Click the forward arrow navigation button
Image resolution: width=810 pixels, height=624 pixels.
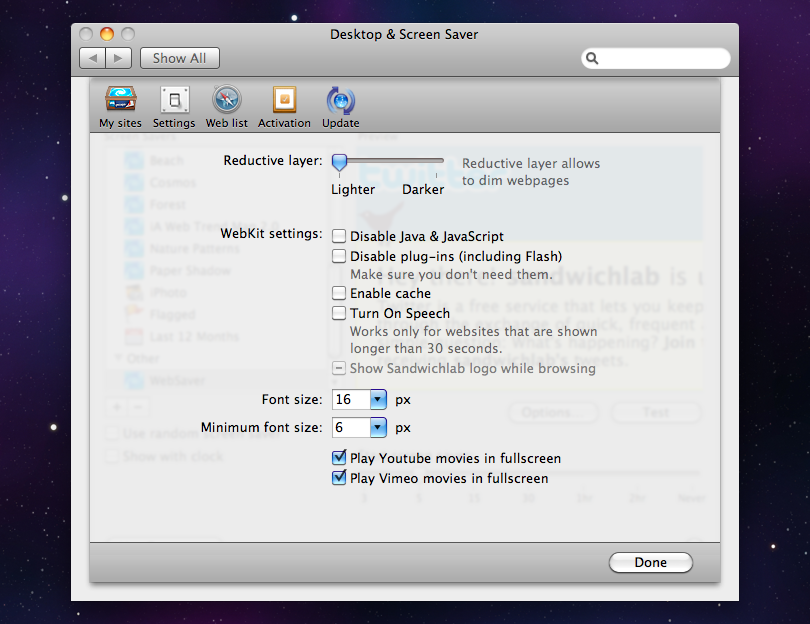click(118, 59)
